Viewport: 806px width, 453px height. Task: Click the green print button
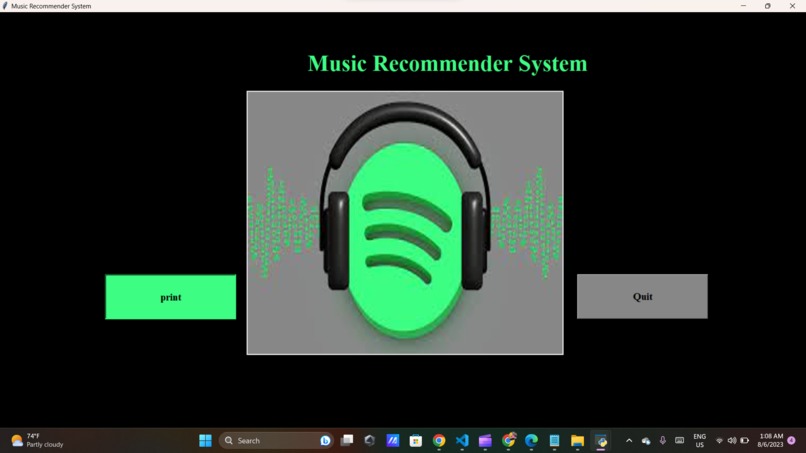tap(171, 297)
